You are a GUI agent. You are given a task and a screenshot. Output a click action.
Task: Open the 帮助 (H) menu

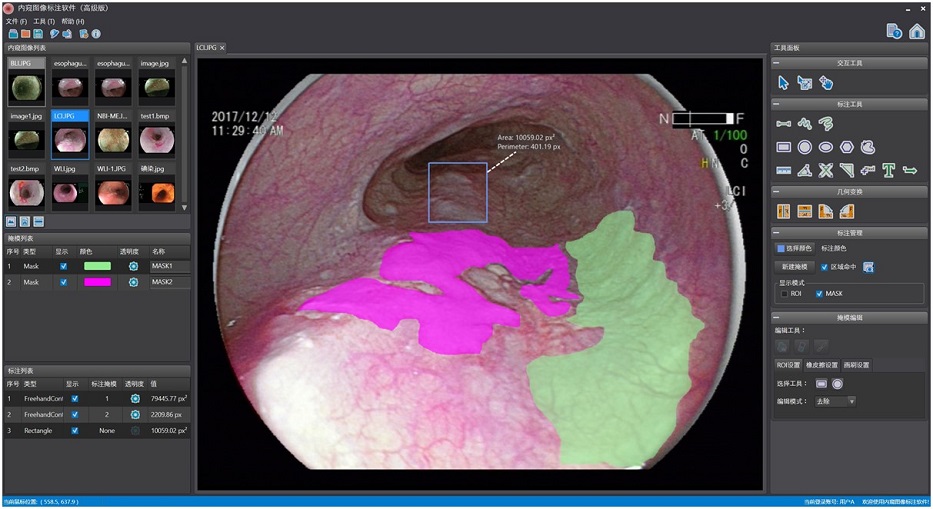(x=73, y=21)
